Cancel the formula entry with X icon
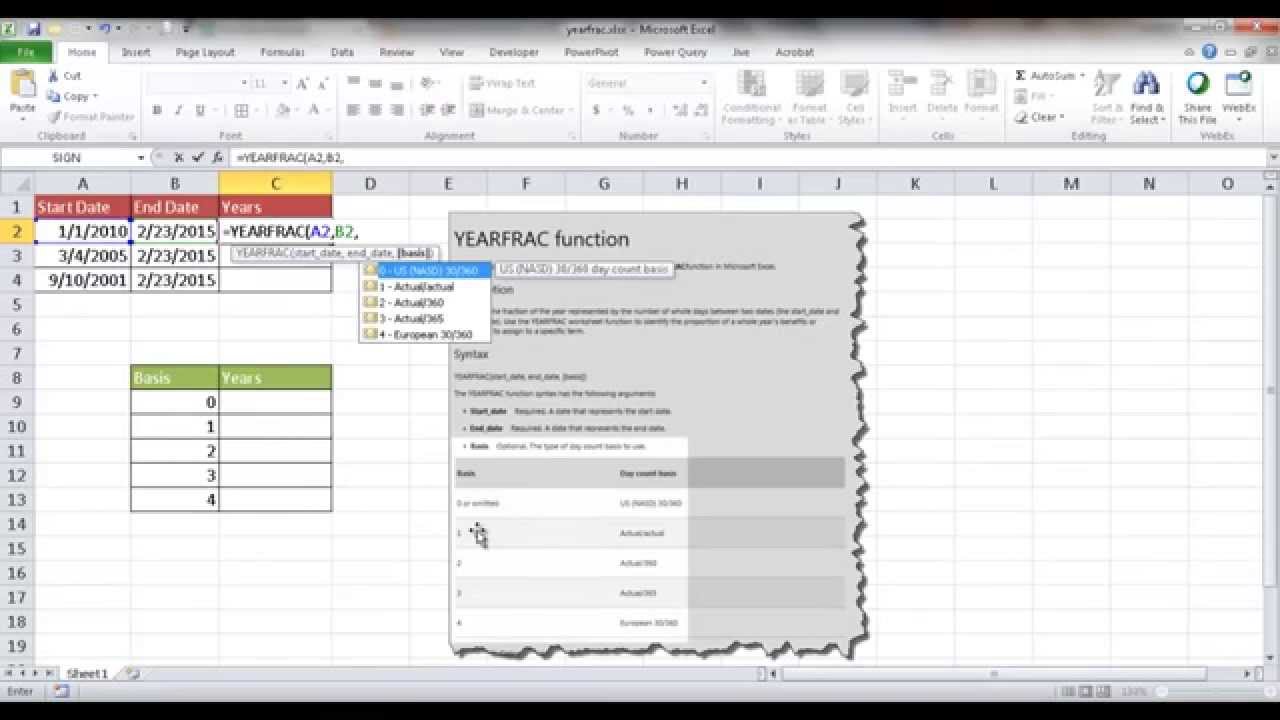The image size is (1280, 720). (x=178, y=158)
